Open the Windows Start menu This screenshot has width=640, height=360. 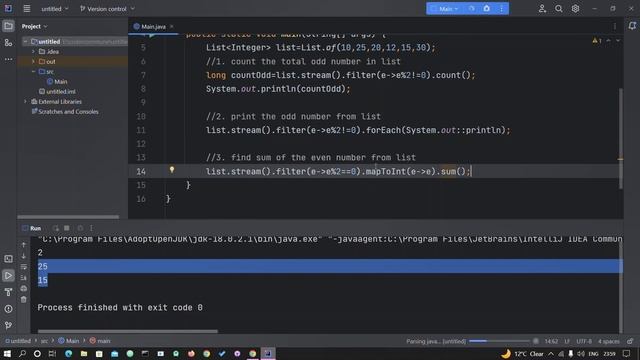click(7, 353)
